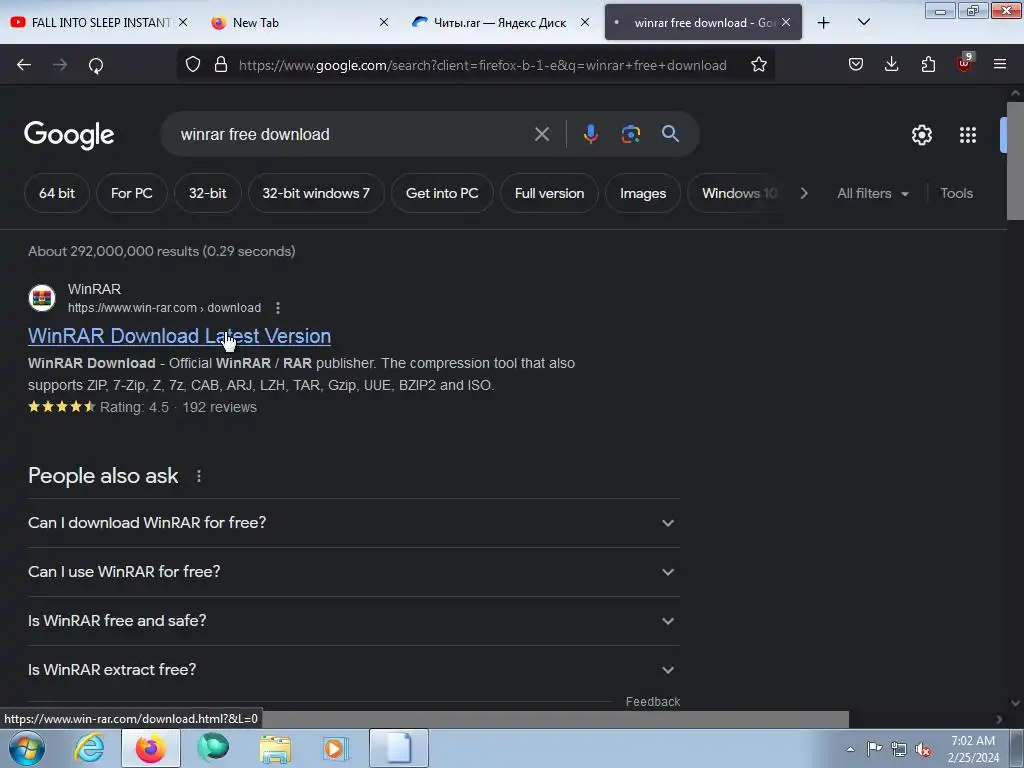
Task: Open the Action Center flag icon
Action: click(x=874, y=748)
